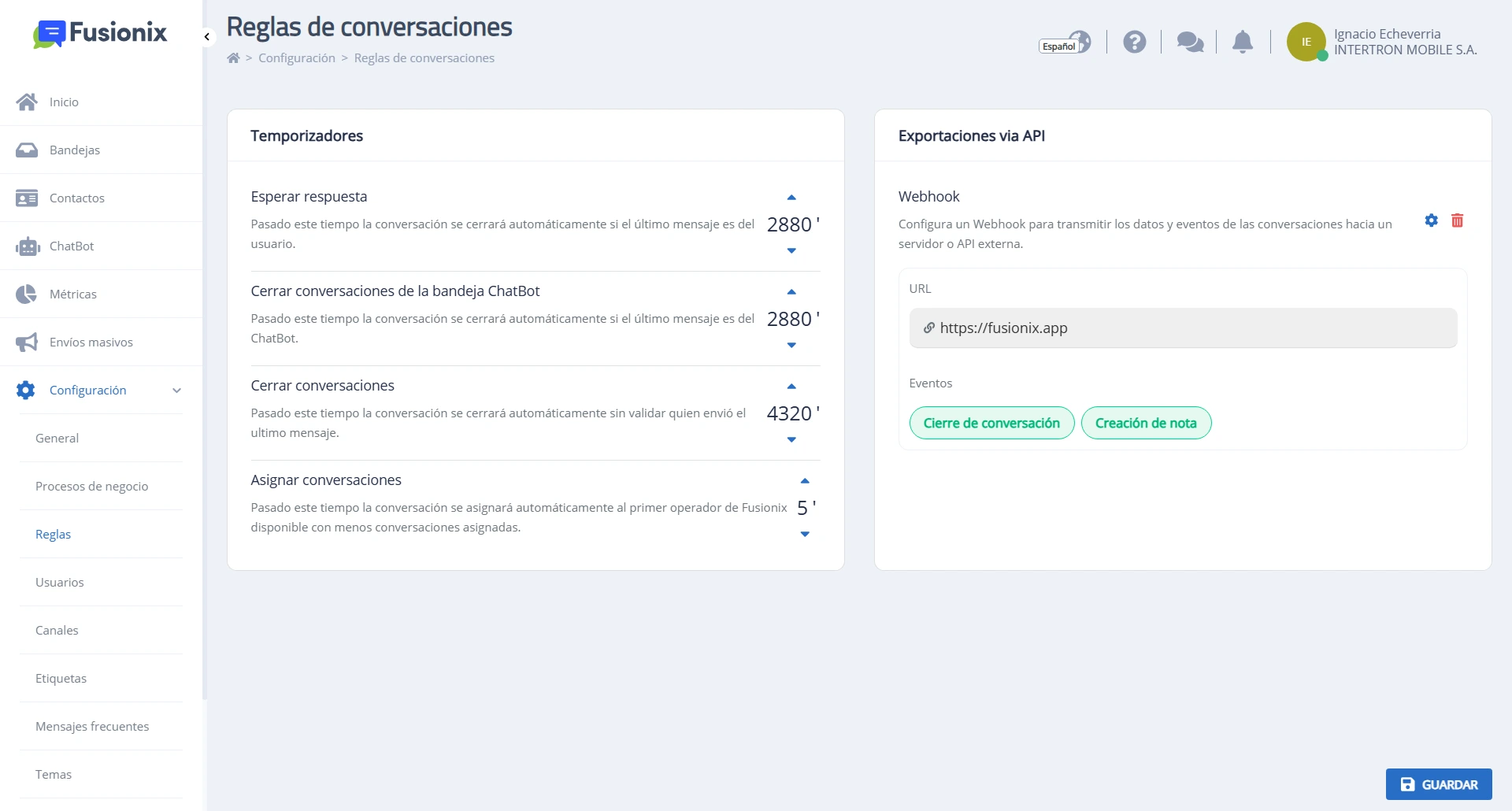
Task: Open the notifications bell
Action: tap(1243, 42)
